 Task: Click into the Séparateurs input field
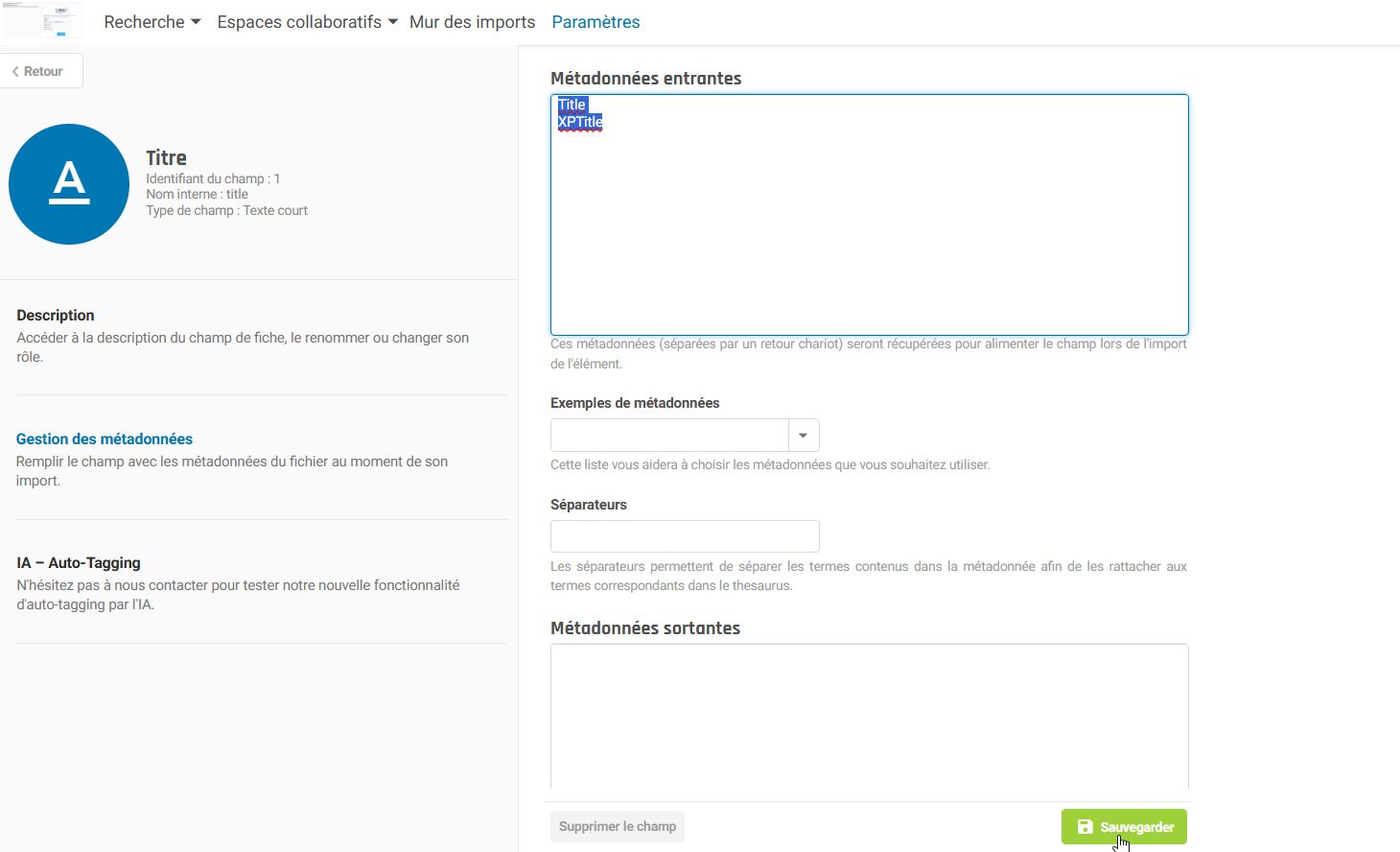(685, 536)
